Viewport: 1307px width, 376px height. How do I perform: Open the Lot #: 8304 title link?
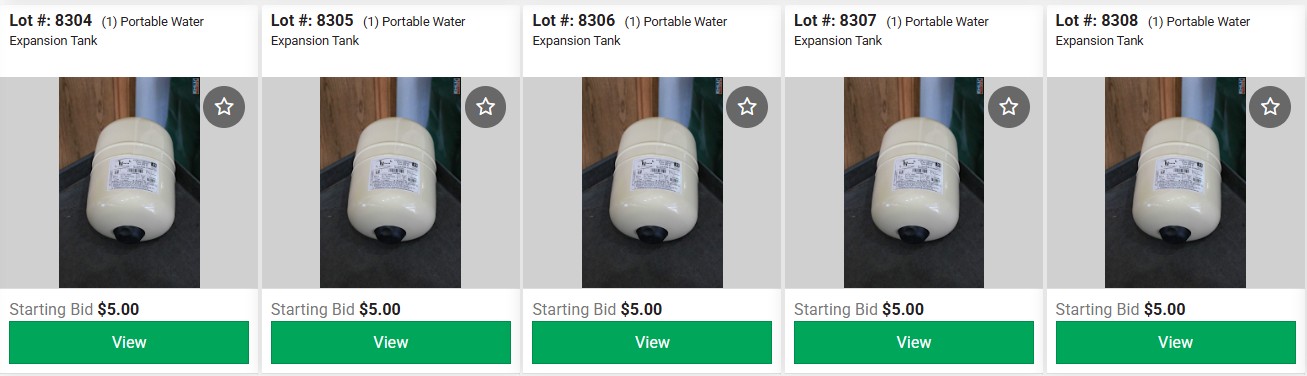(x=51, y=20)
